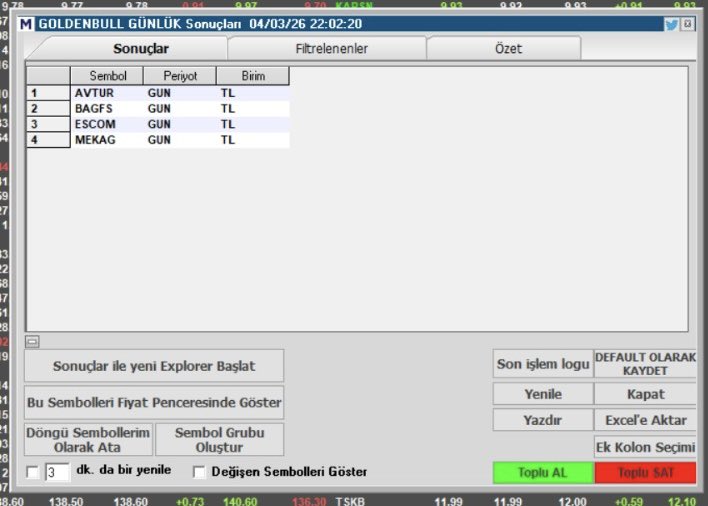Open the Son işlem logu
Screen dimensions: 708x506
click(x=543, y=364)
